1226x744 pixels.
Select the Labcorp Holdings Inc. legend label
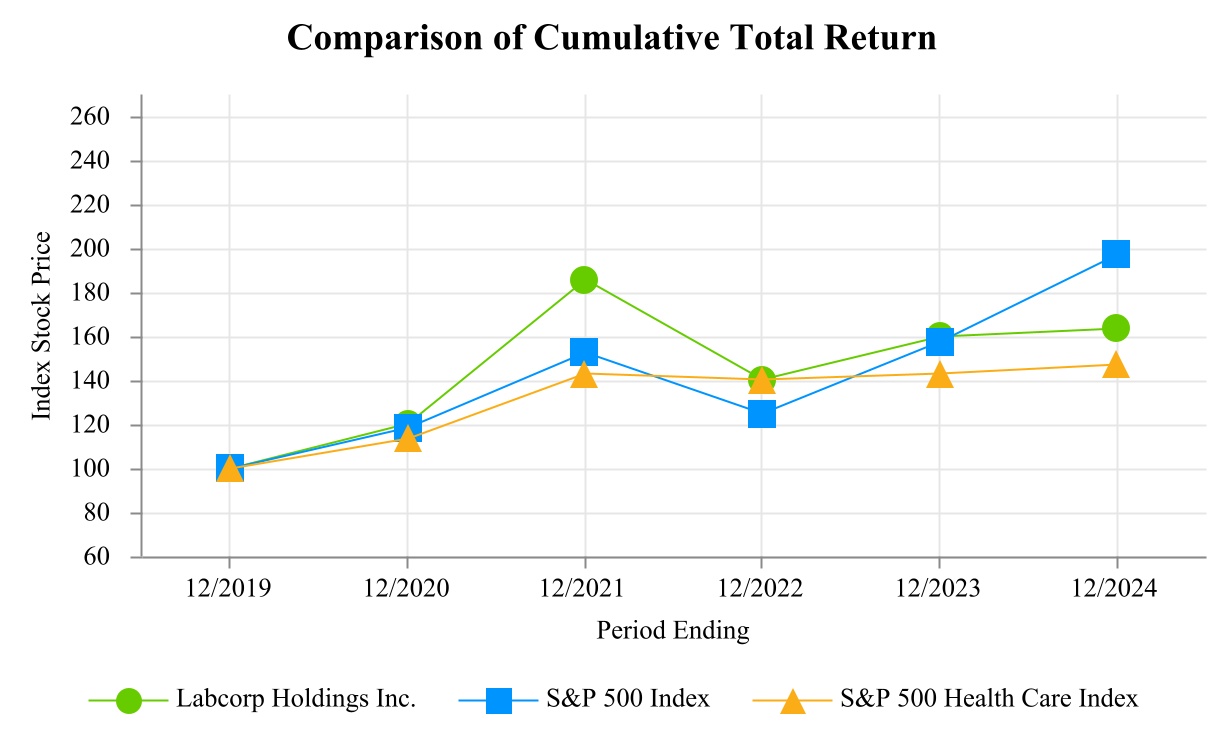tap(296, 699)
